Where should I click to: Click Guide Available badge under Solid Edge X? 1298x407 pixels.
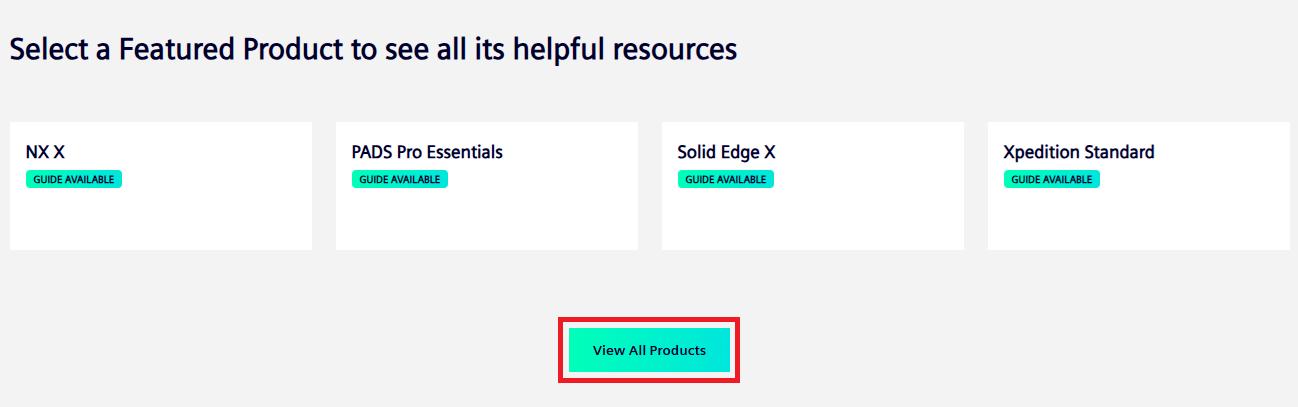726,180
